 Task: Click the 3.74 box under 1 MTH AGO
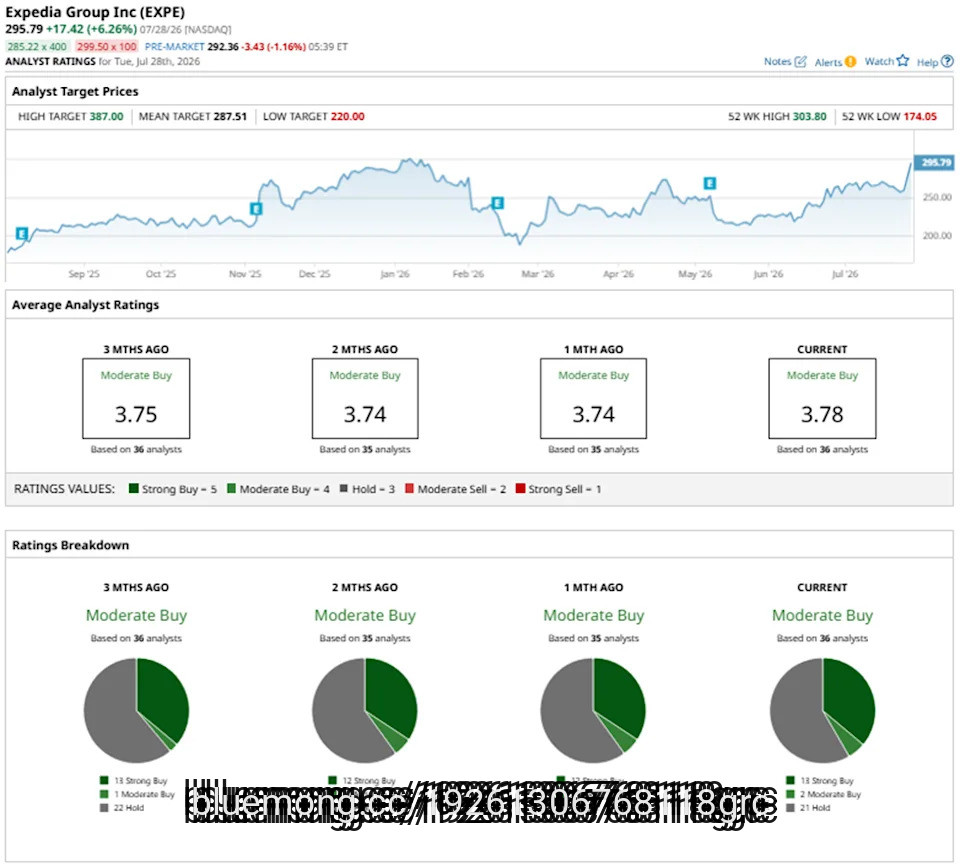(x=593, y=398)
